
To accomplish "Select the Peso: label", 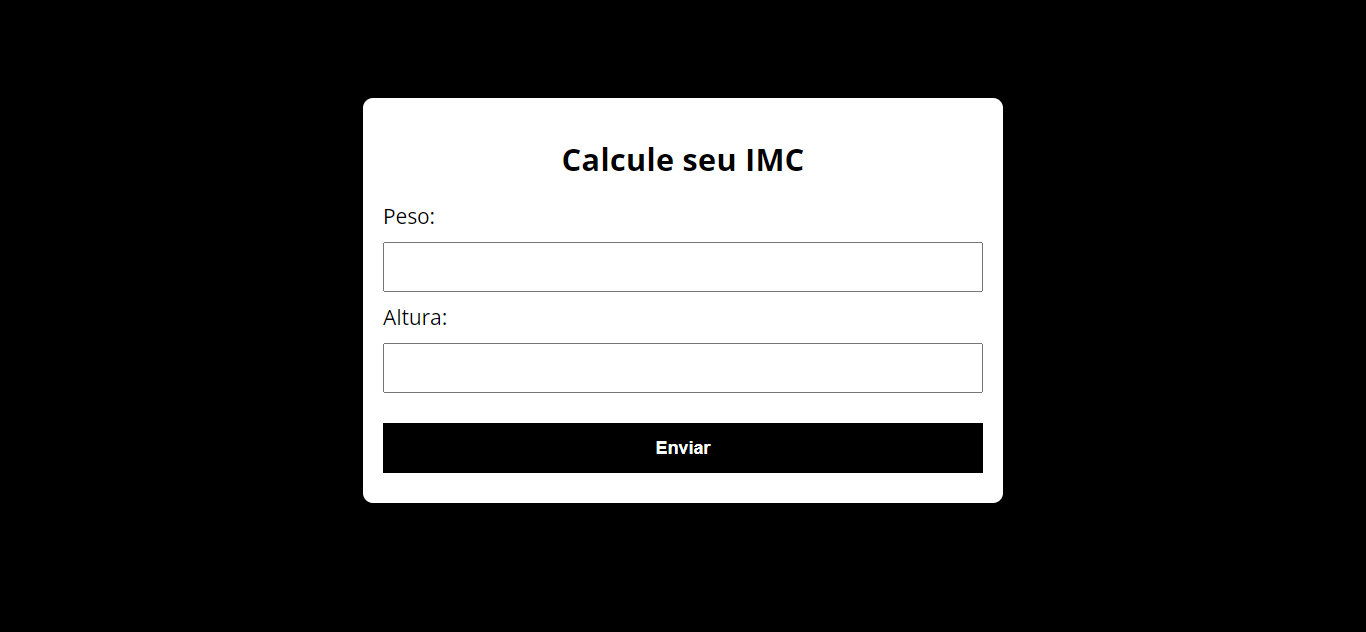I will 409,216.
